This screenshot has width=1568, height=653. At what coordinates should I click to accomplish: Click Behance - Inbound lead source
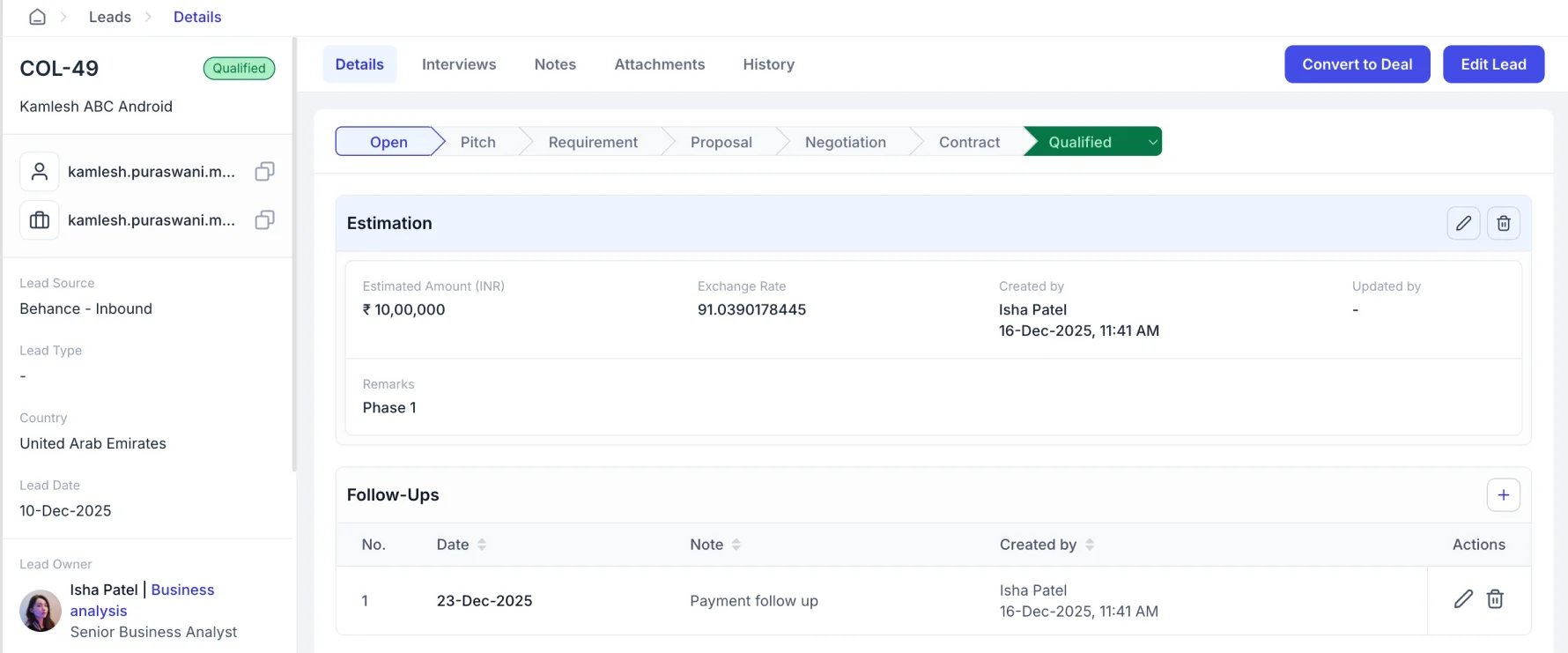tap(85, 308)
